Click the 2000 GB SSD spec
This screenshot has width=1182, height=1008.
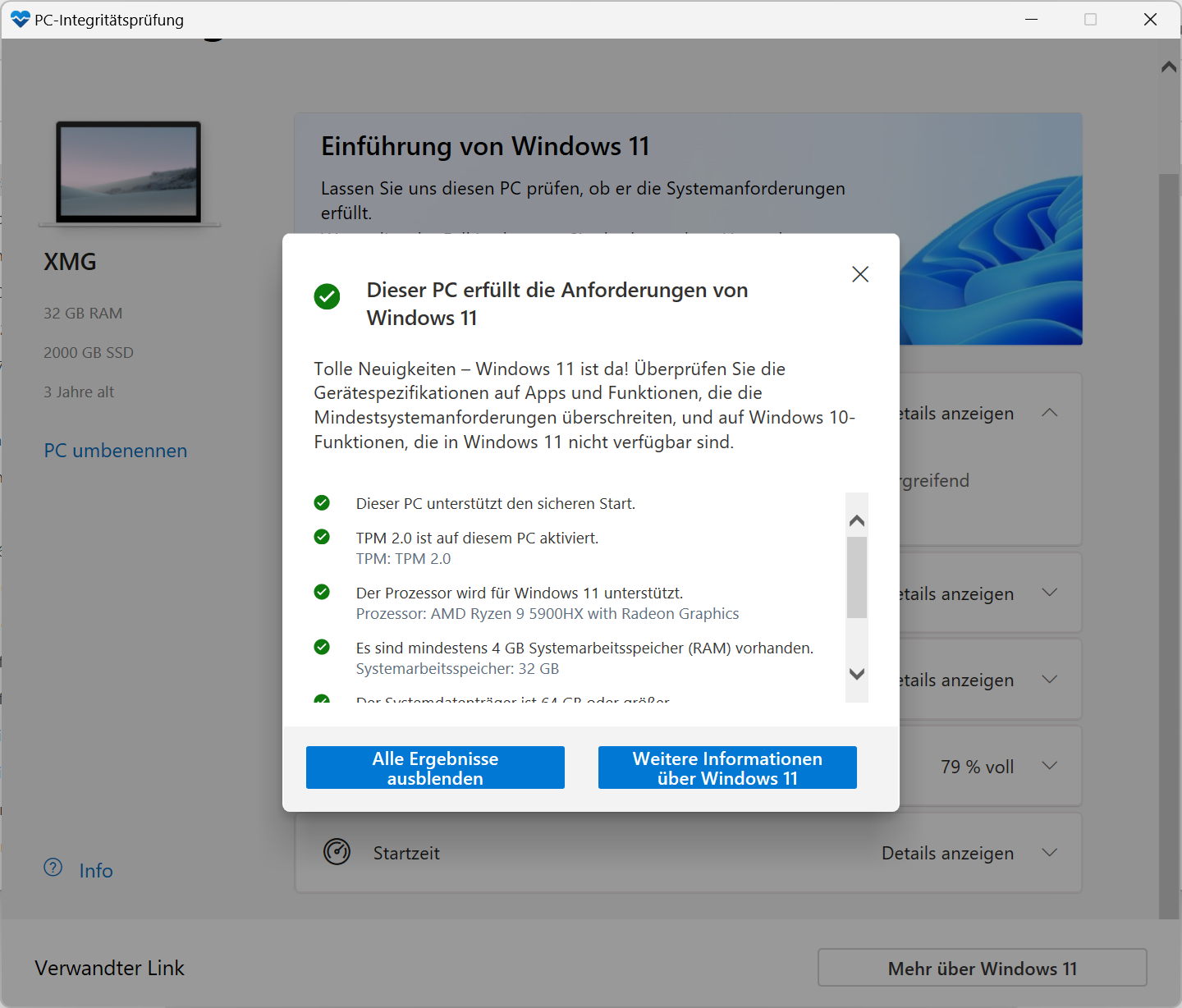click(89, 353)
